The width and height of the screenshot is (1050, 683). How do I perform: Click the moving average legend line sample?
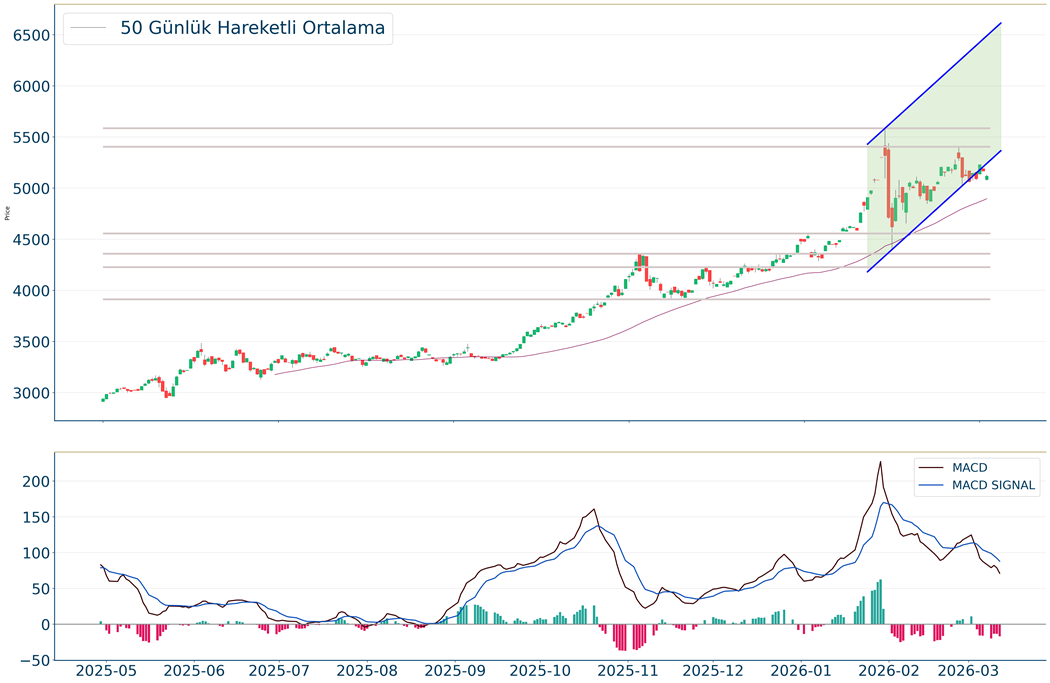coord(89,28)
